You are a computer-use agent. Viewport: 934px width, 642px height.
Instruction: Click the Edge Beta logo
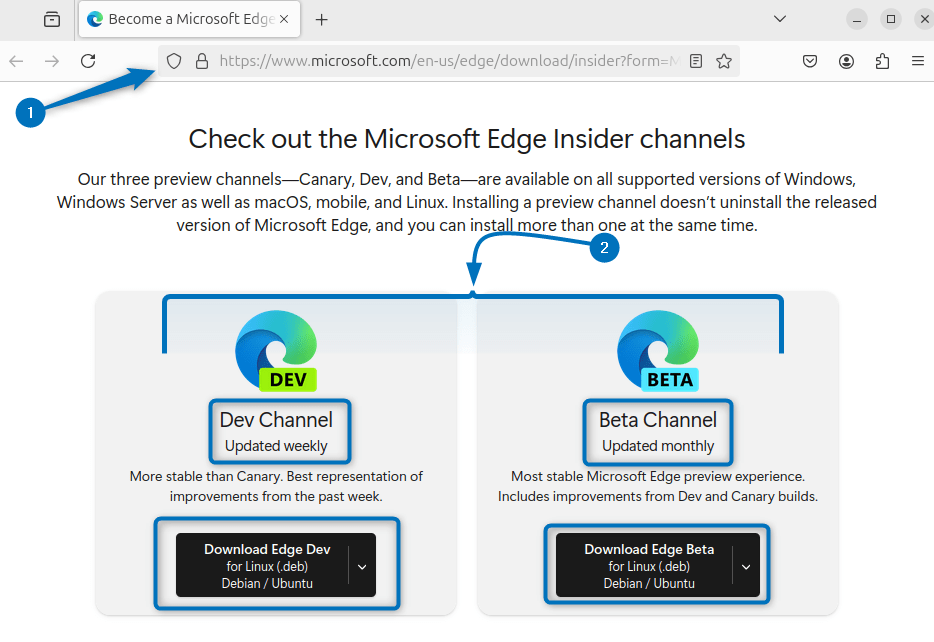tap(657, 345)
